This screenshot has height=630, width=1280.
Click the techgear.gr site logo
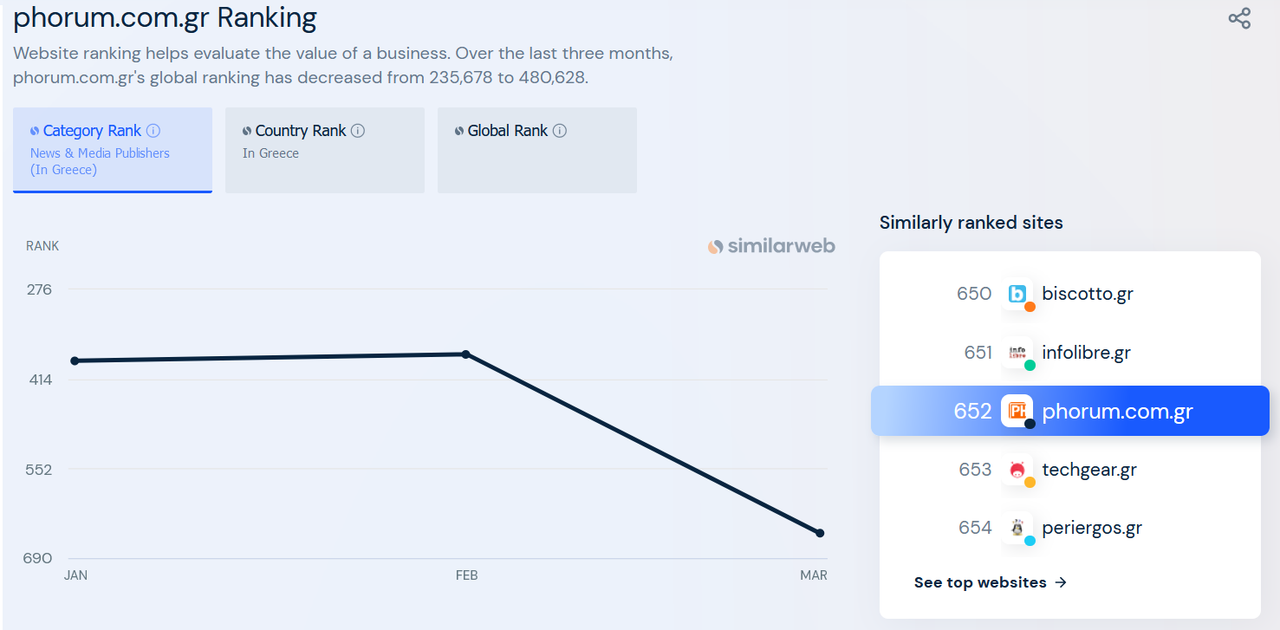click(1017, 470)
